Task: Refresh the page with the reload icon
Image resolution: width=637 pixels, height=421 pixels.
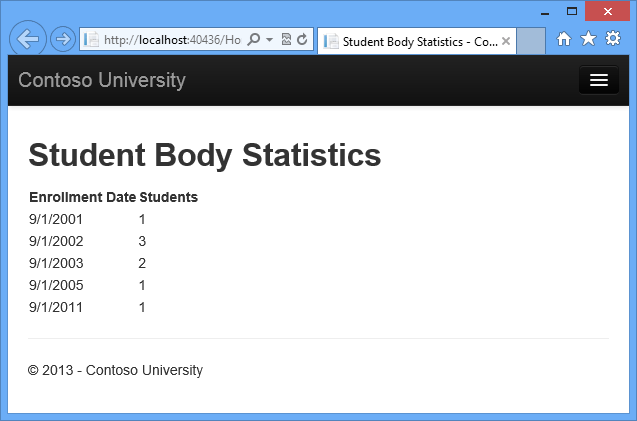Action: click(x=302, y=40)
